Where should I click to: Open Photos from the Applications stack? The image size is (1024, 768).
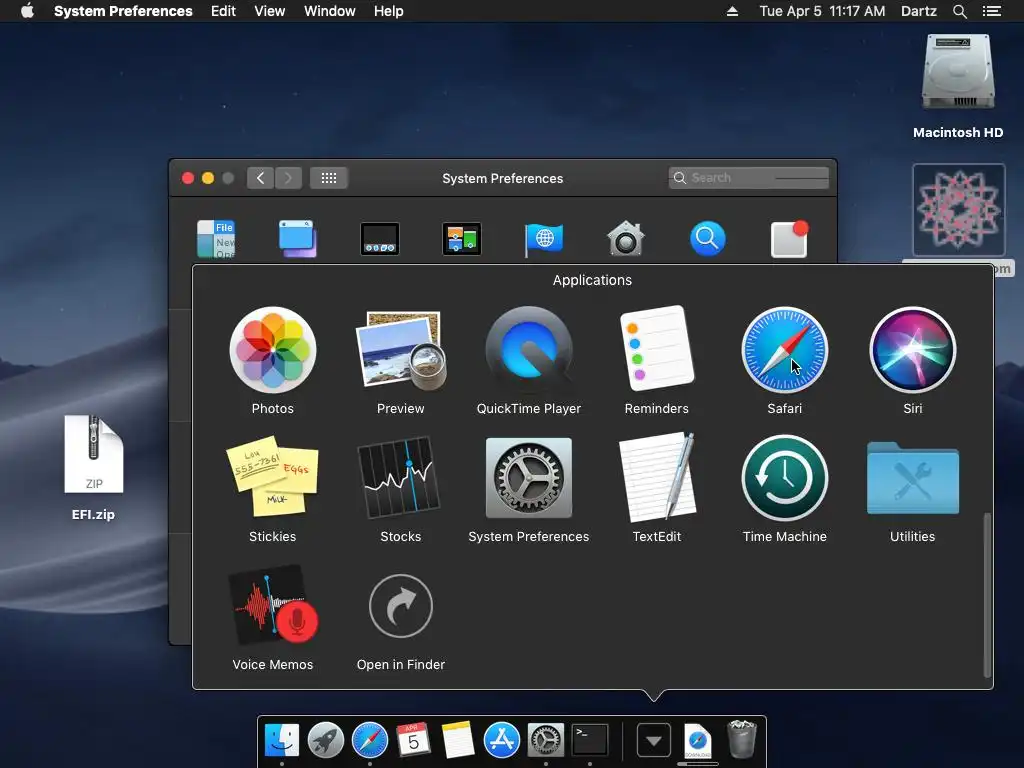(272, 351)
